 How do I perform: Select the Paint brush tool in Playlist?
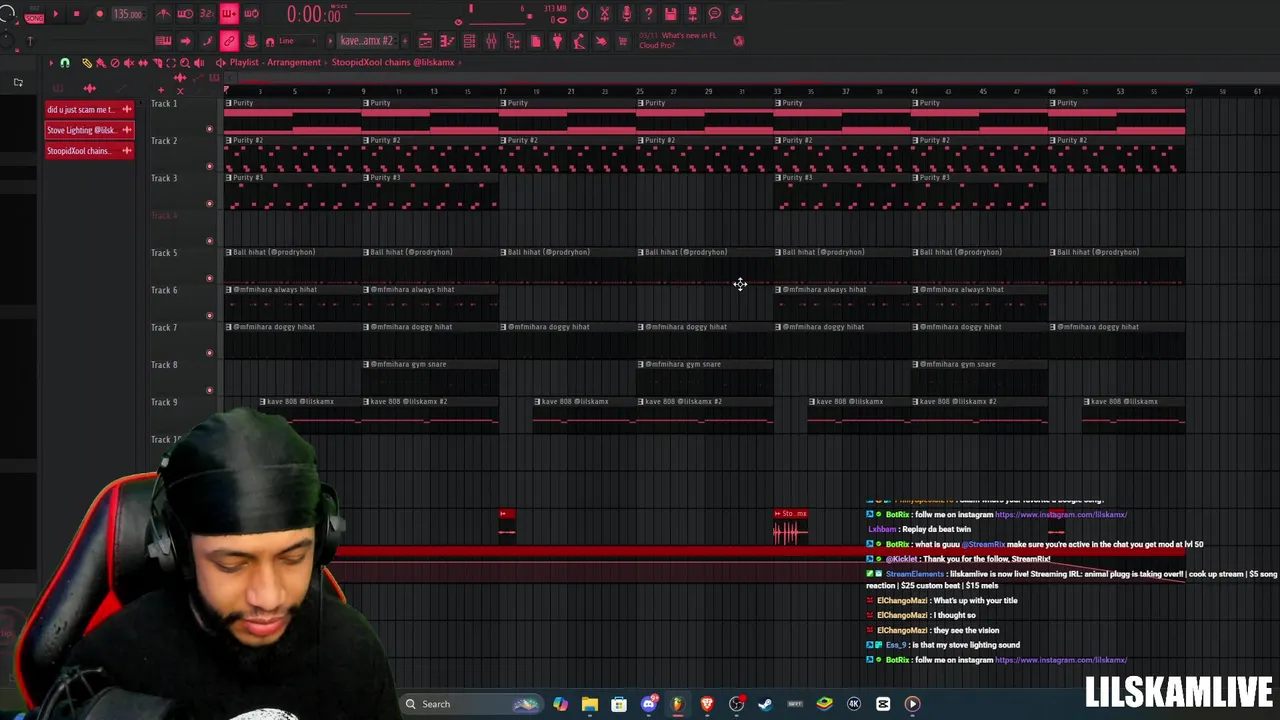click(101, 62)
